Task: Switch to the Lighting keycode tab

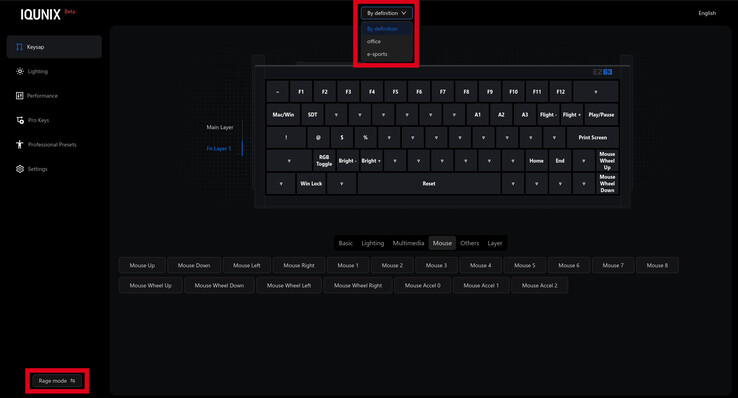Action: click(x=373, y=243)
